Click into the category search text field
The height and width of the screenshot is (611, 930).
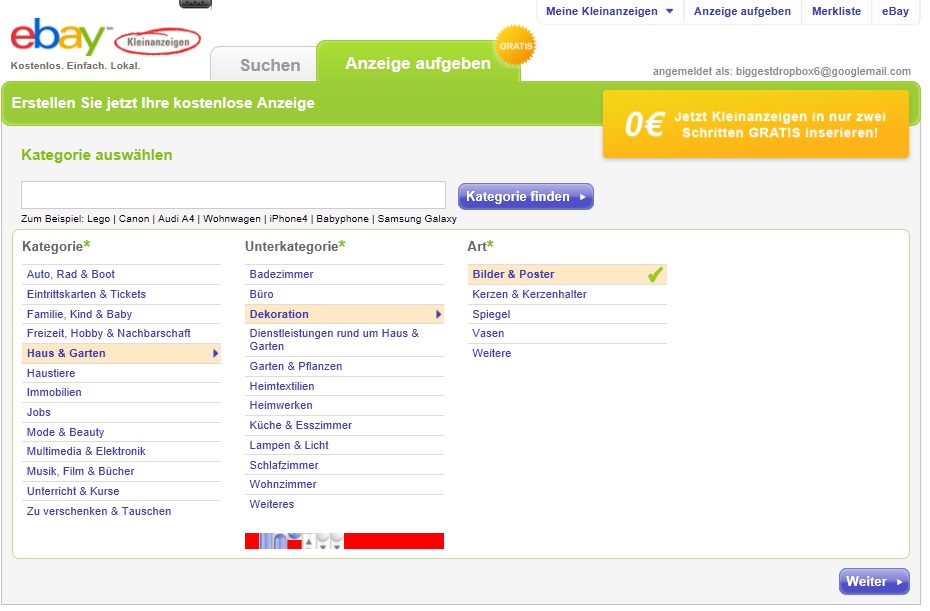233,195
